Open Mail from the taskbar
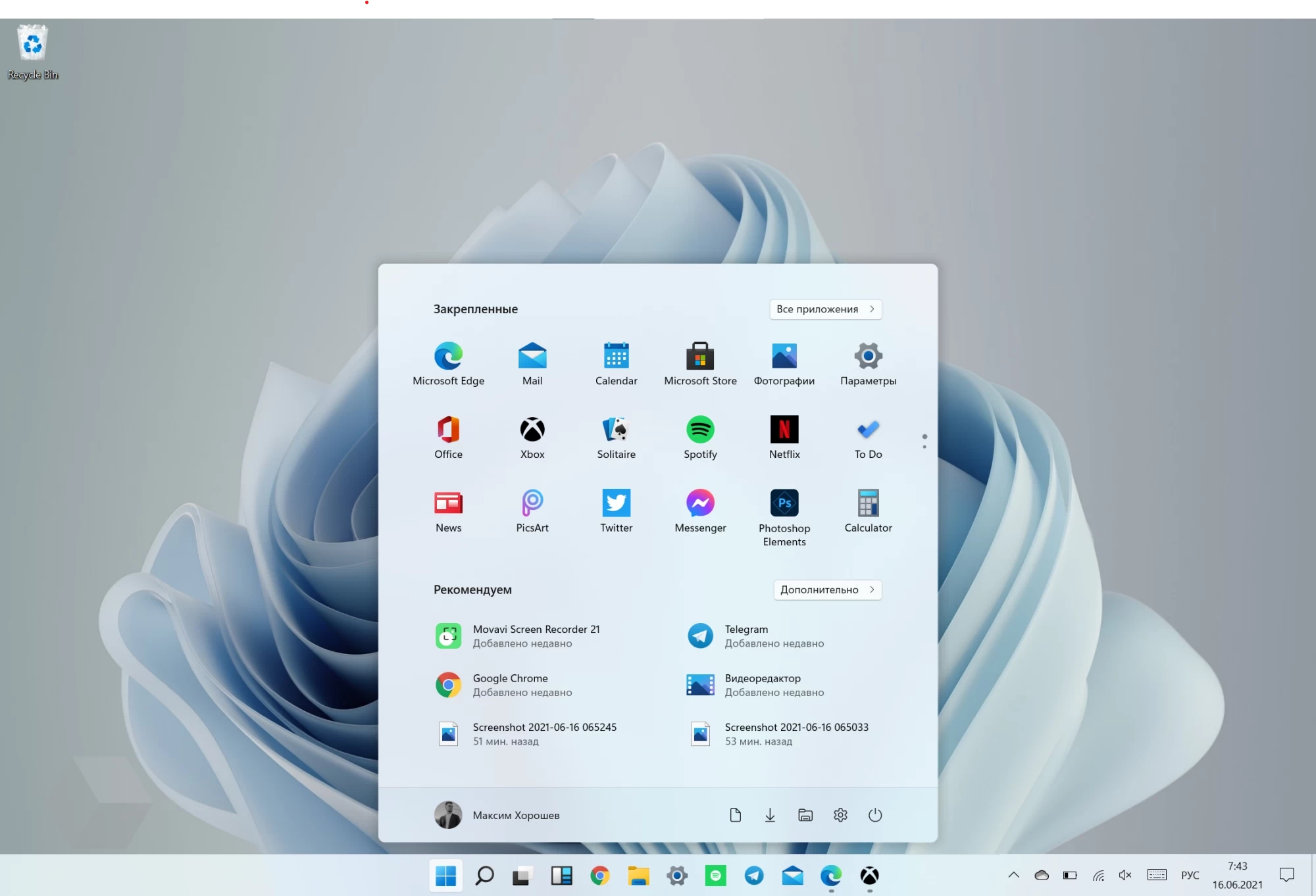The width and height of the screenshot is (1316, 896). [x=792, y=876]
